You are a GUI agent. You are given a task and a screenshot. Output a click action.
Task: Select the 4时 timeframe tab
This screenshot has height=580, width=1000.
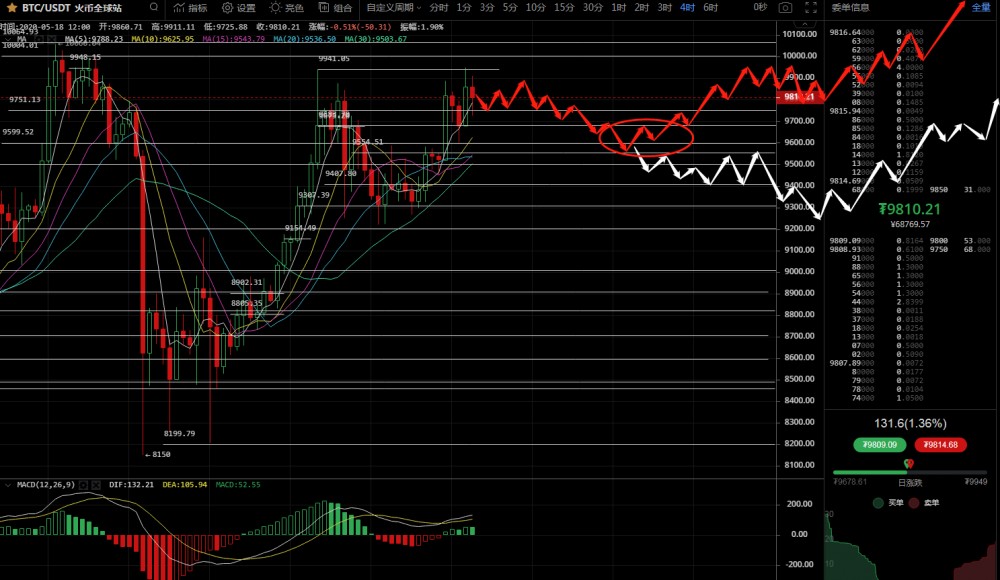687,7
